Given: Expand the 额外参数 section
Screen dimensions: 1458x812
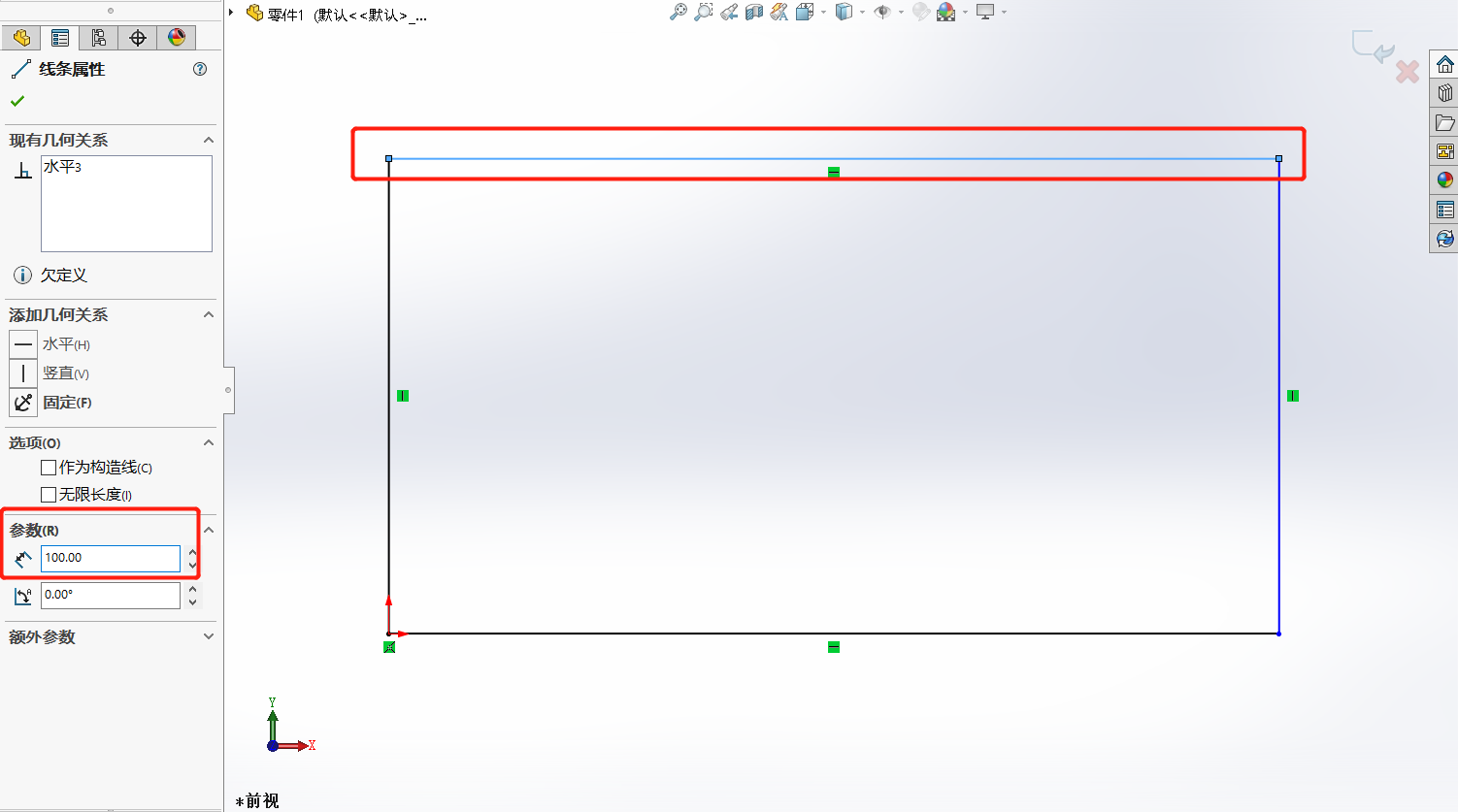Looking at the screenshot, I should coord(208,636).
